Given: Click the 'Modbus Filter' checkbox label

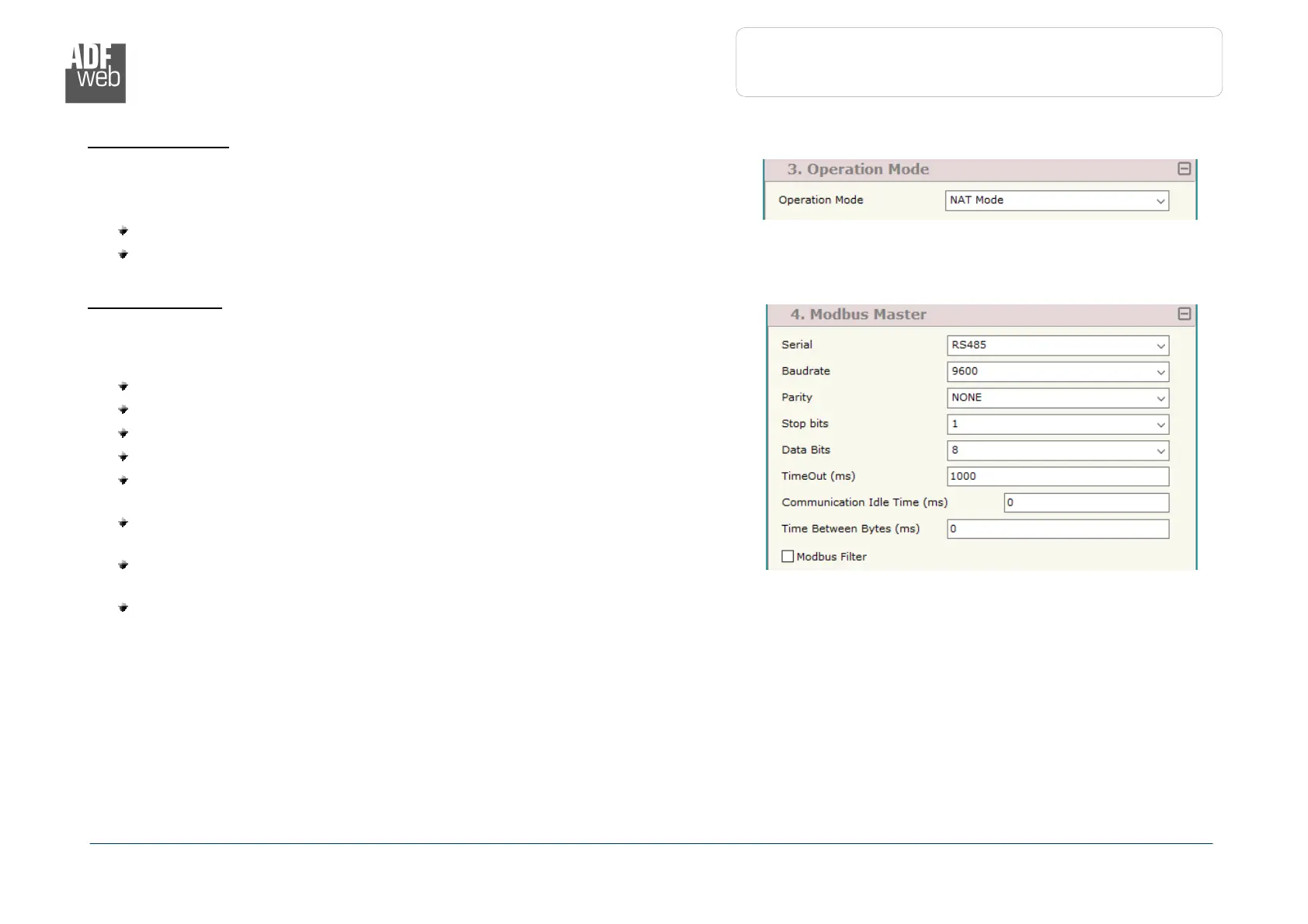Looking at the screenshot, I should point(831,557).
